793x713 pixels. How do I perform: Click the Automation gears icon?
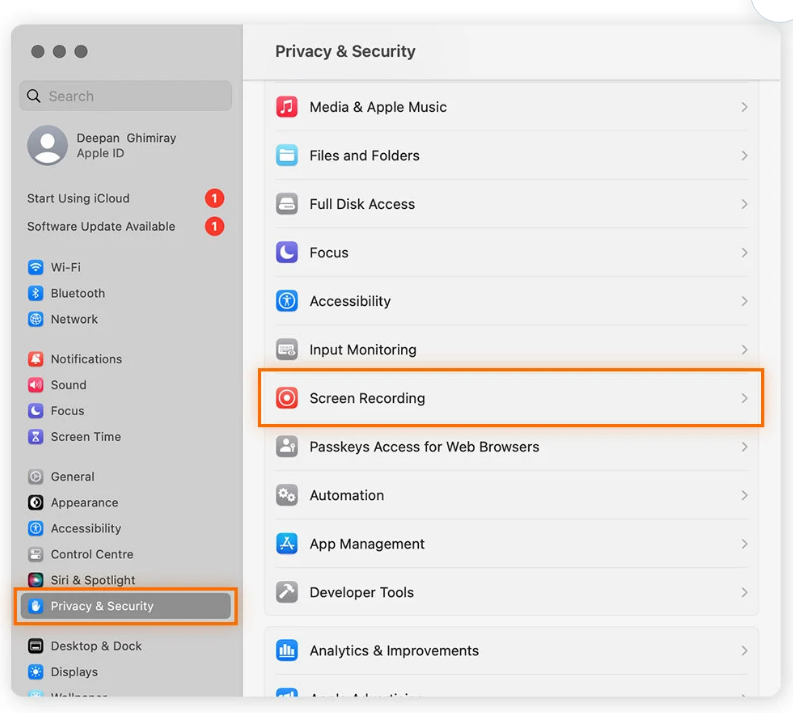point(287,495)
